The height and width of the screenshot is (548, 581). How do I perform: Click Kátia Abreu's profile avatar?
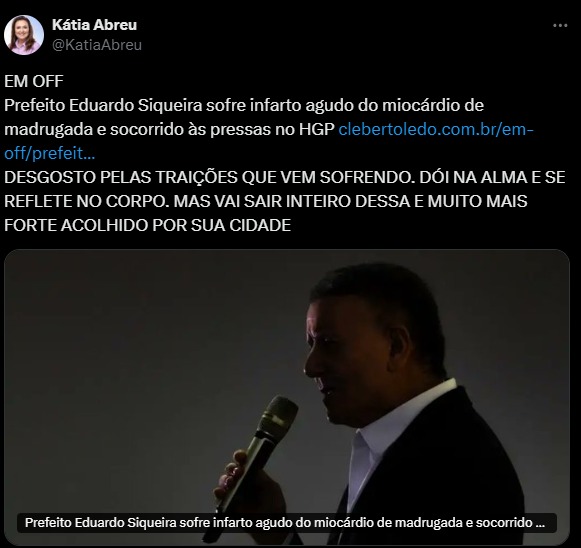point(24,35)
